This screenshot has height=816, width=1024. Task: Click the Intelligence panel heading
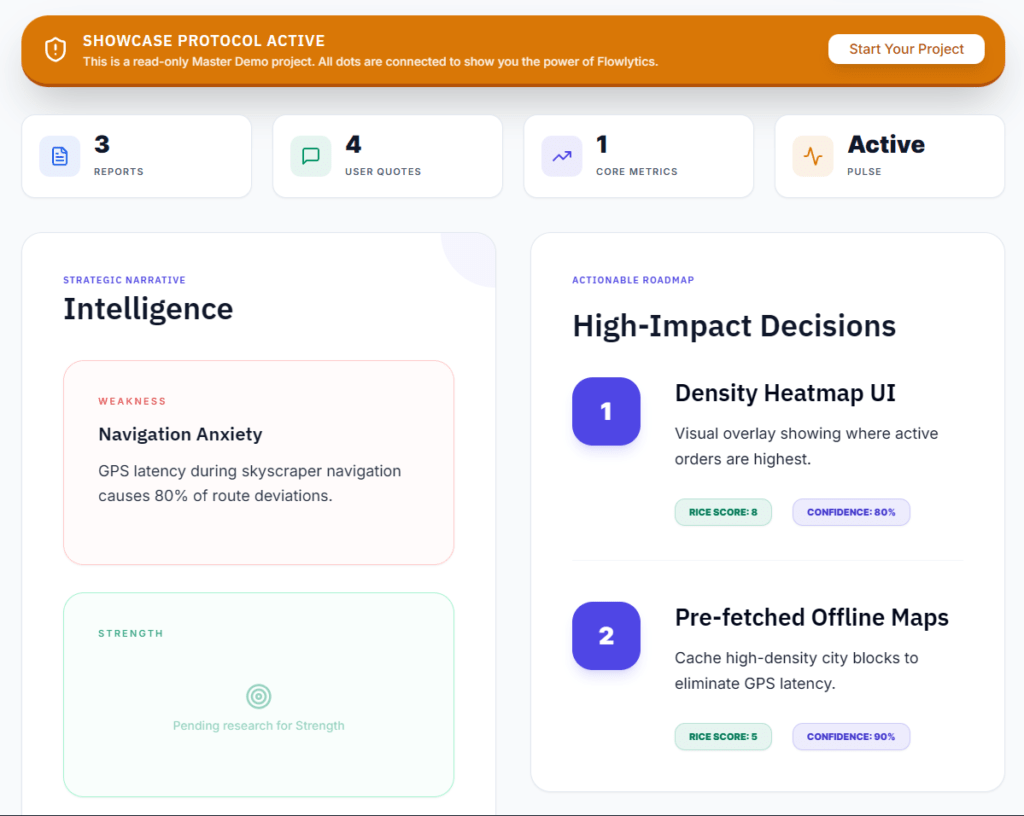point(148,309)
